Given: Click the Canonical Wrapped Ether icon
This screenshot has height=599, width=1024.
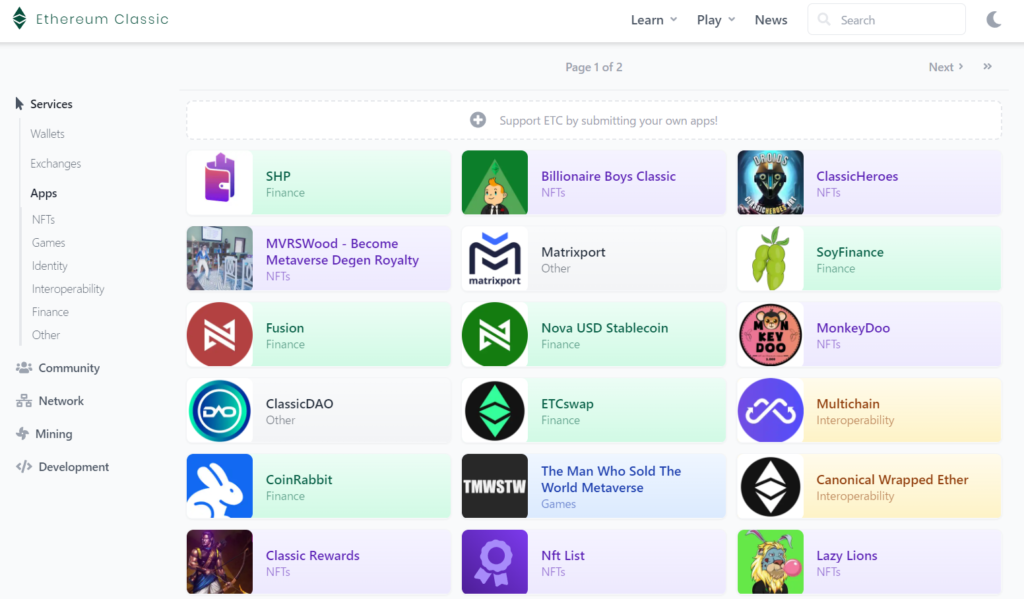Looking at the screenshot, I should coord(770,487).
